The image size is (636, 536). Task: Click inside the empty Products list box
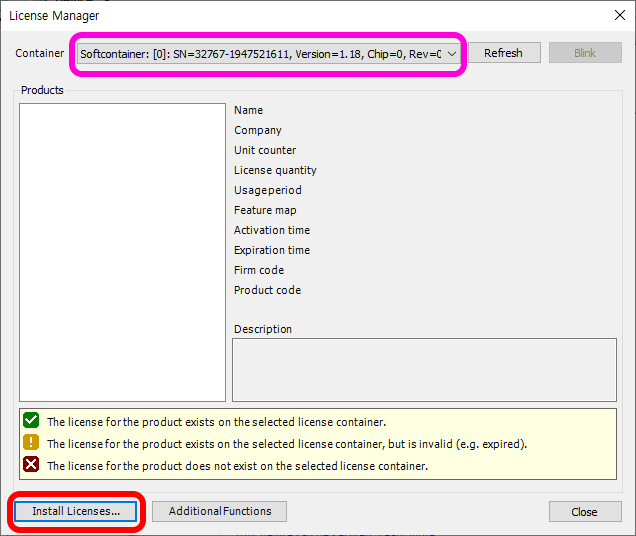(x=122, y=250)
